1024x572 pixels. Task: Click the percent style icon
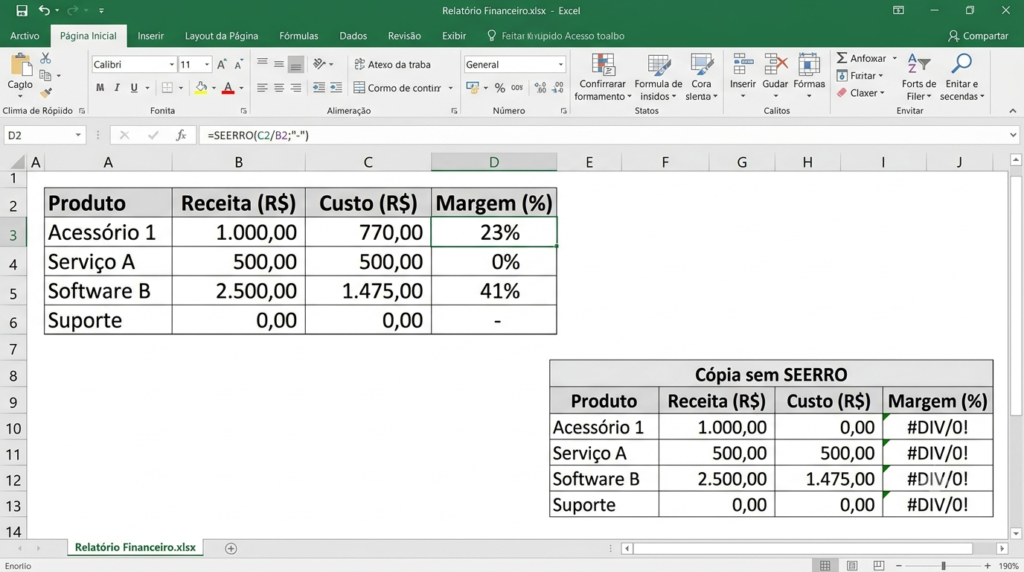click(500, 87)
